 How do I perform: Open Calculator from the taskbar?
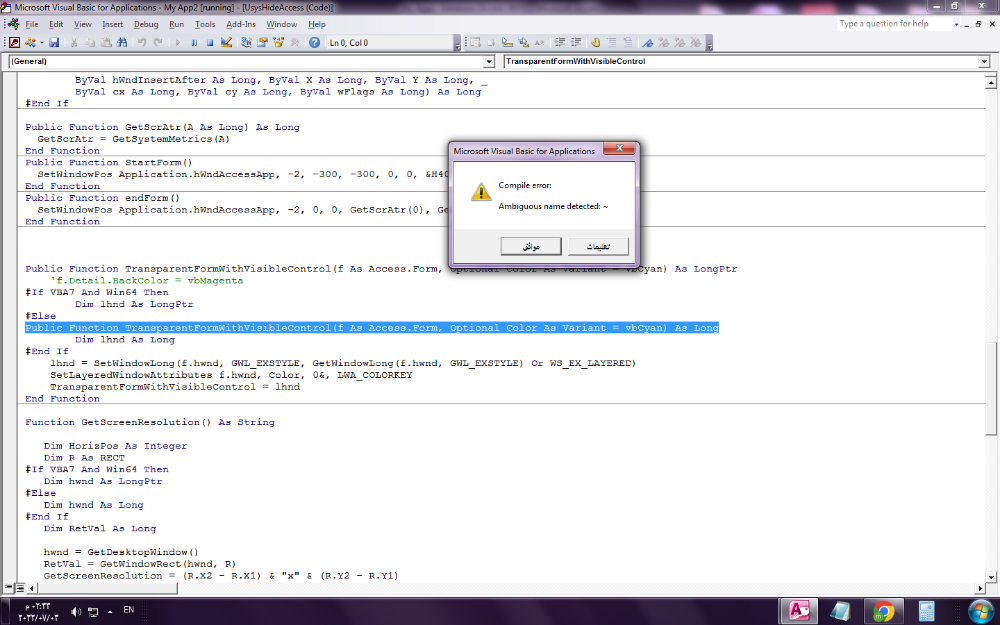point(926,611)
